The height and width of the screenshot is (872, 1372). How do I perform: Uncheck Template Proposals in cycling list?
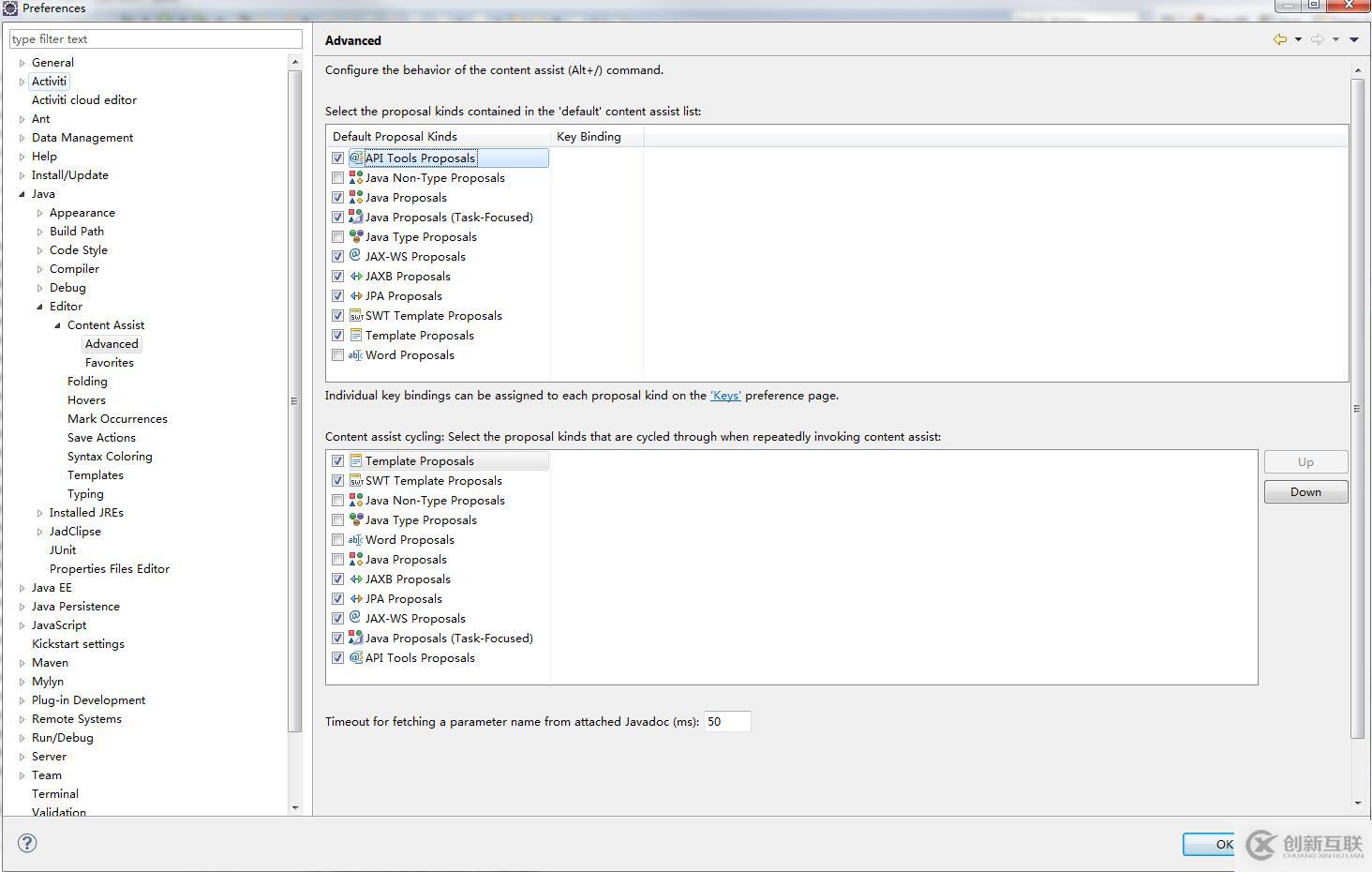pyautogui.click(x=337, y=460)
